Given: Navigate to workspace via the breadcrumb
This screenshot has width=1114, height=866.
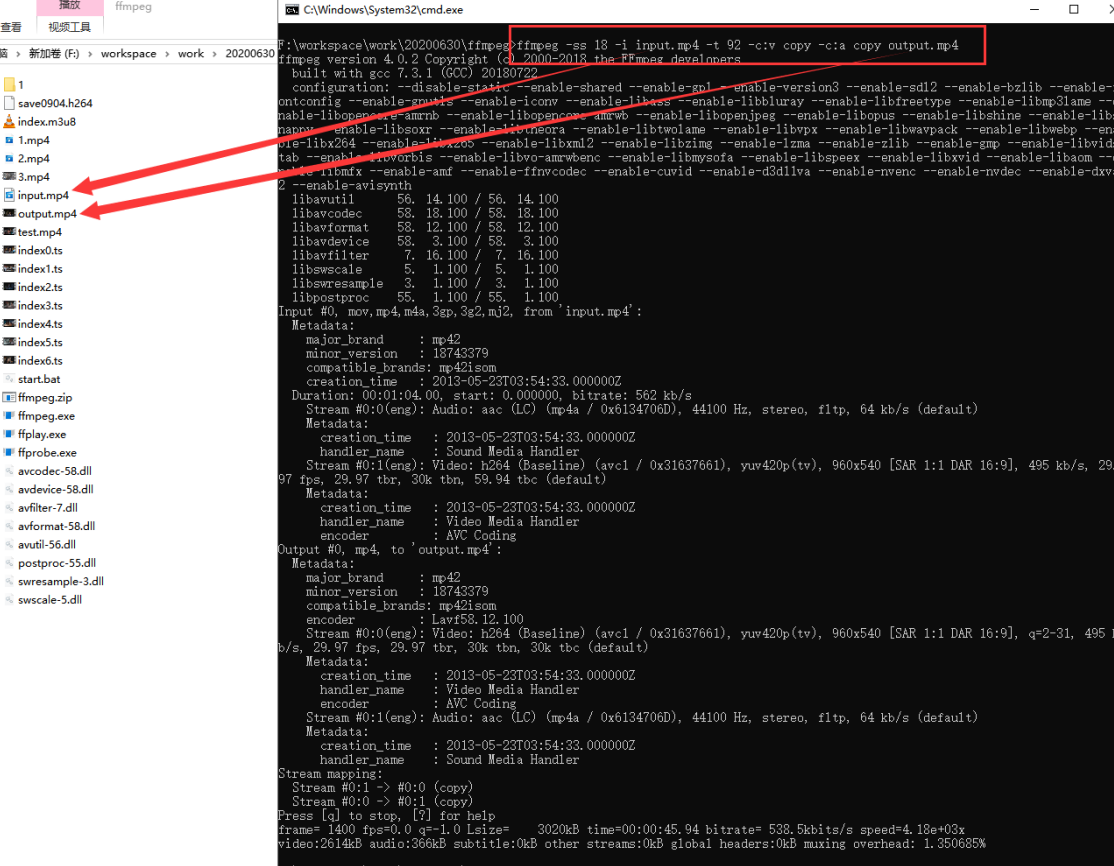Looking at the screenshot, I should 128,53.
